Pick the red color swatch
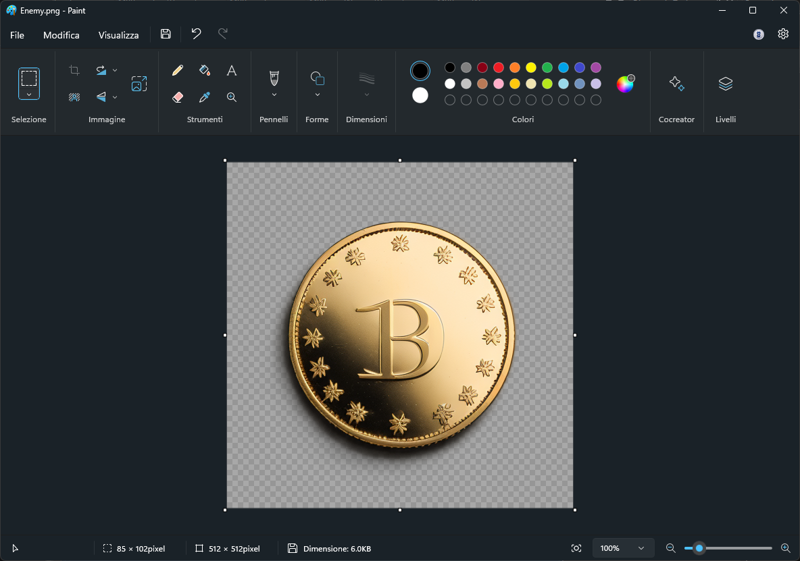The height and width of the screenshot is (561, 800). pyautogui.click(x=498, y=67)
